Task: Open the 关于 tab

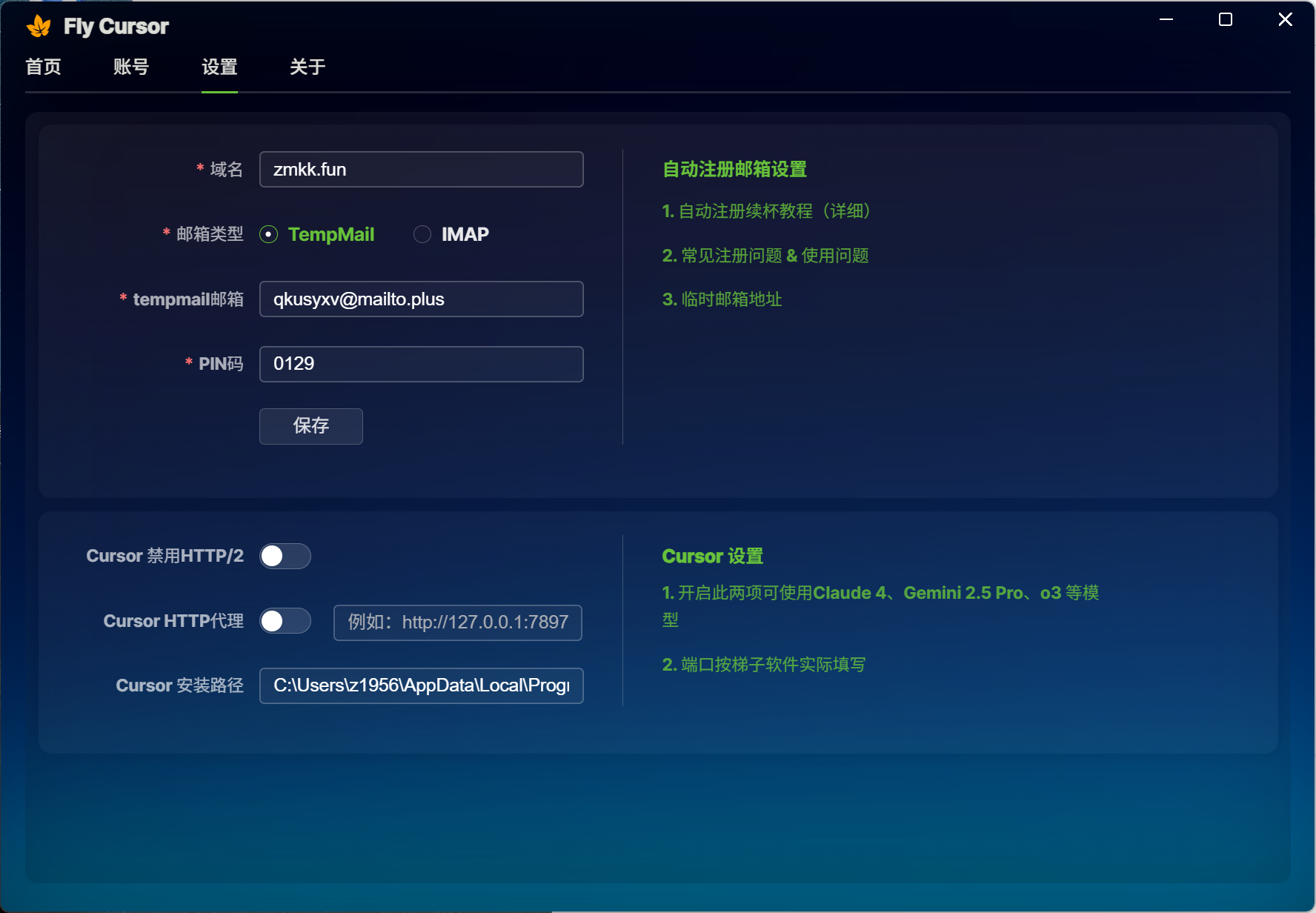Action: point(308,67)
